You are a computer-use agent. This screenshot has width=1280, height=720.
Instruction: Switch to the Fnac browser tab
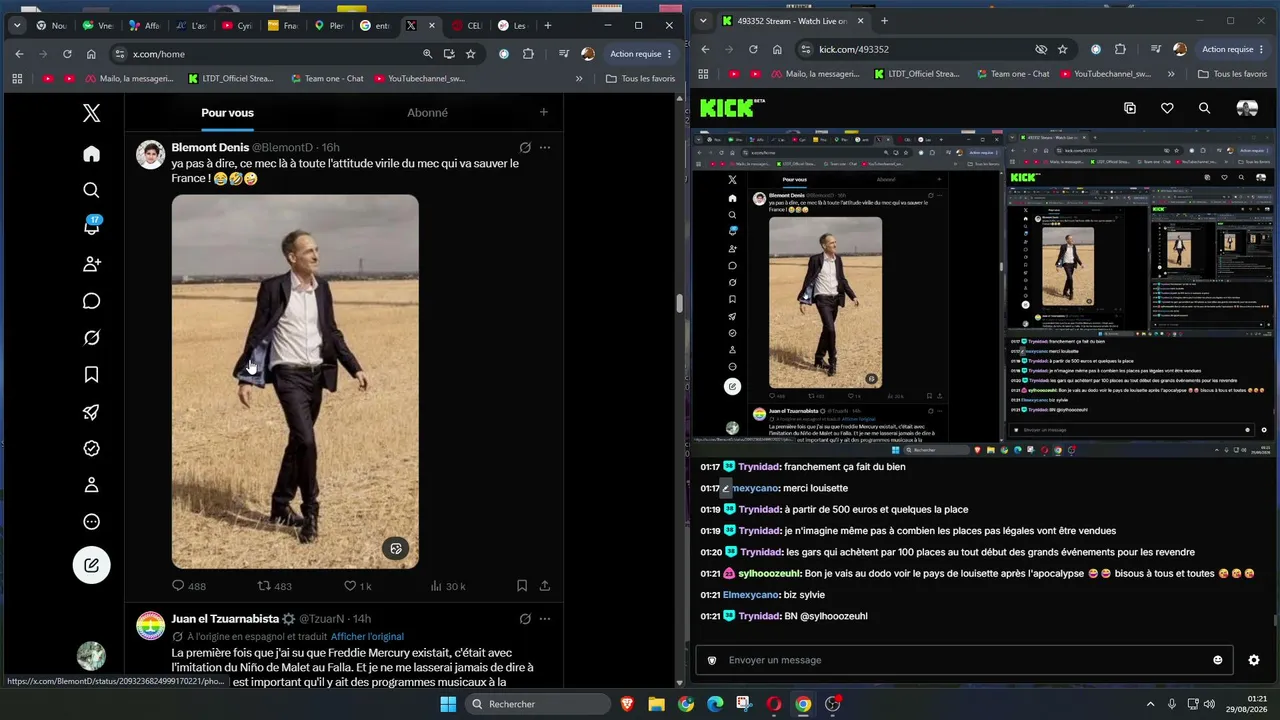pos(283,25)
